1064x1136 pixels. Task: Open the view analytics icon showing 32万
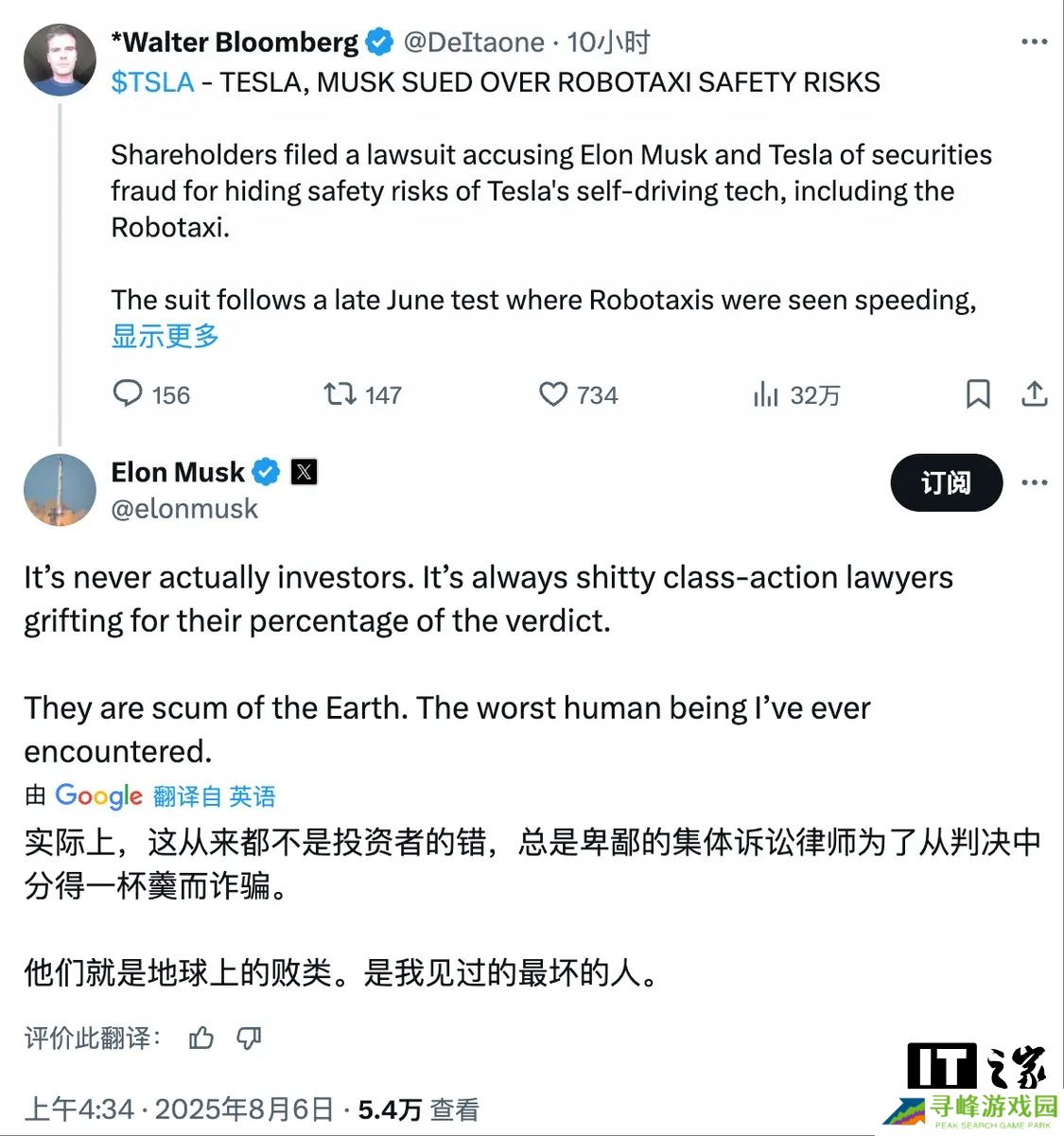[766, 394]
